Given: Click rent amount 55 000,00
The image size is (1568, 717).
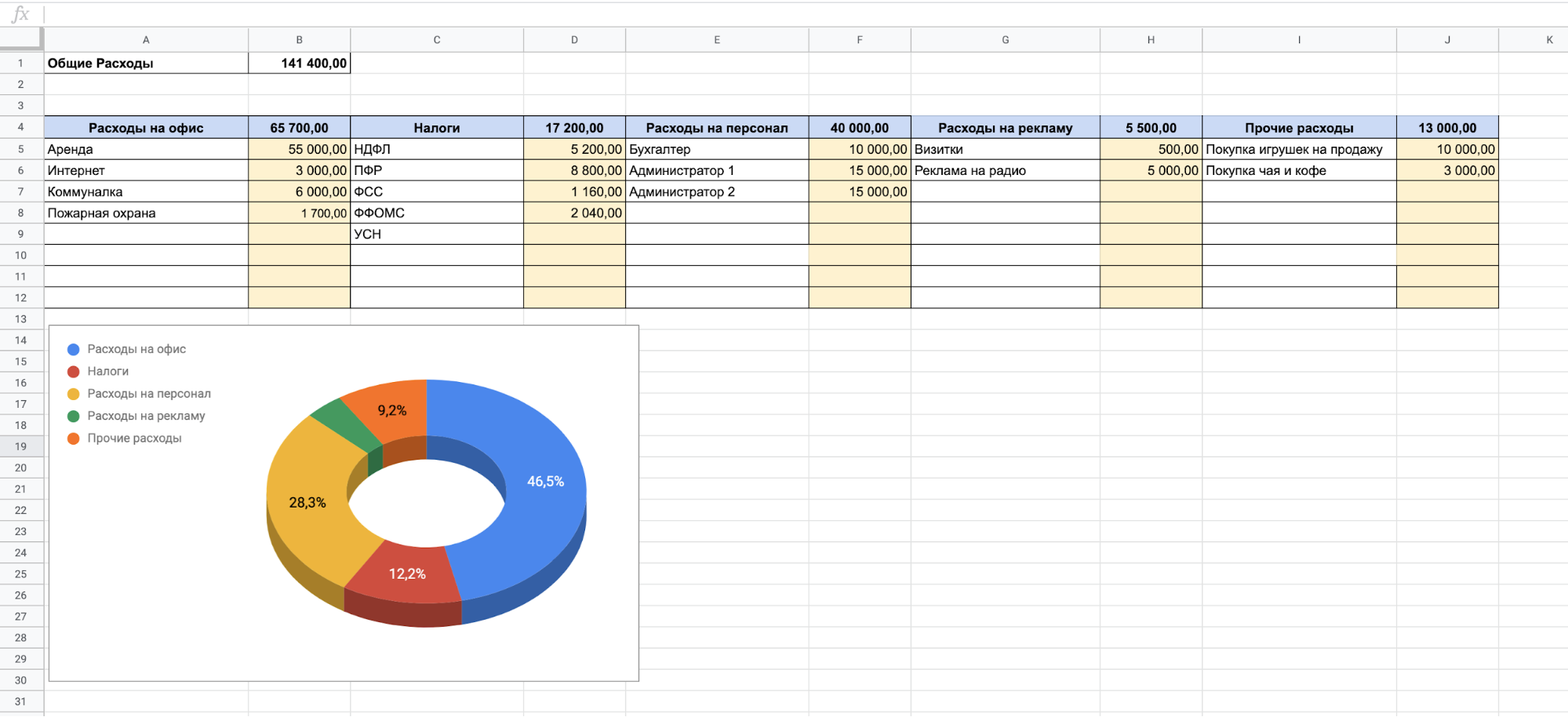Looking at the screenshot, I should coord(299,149).
